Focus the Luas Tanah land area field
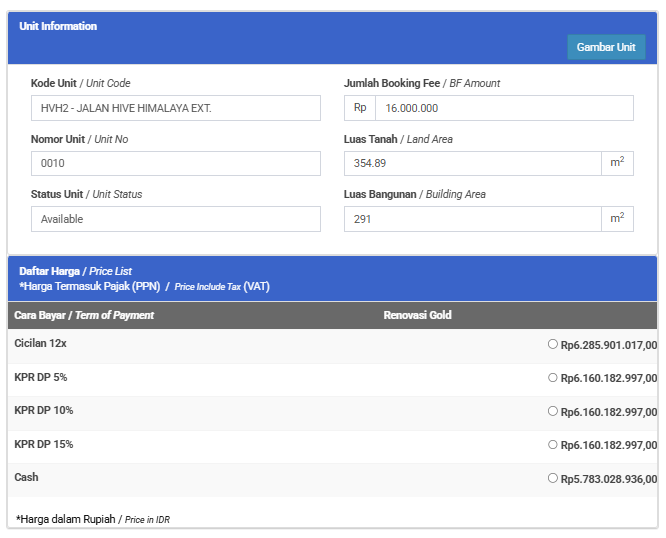The height and width of the screenshot is (538, 666). click(x=472, y=164)
